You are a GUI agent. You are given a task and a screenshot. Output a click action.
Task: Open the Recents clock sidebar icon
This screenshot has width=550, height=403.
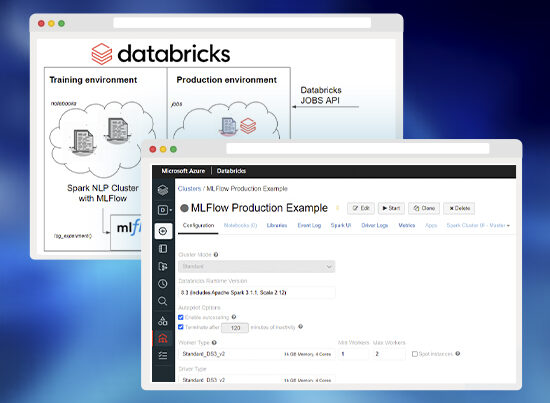[163, 283]
